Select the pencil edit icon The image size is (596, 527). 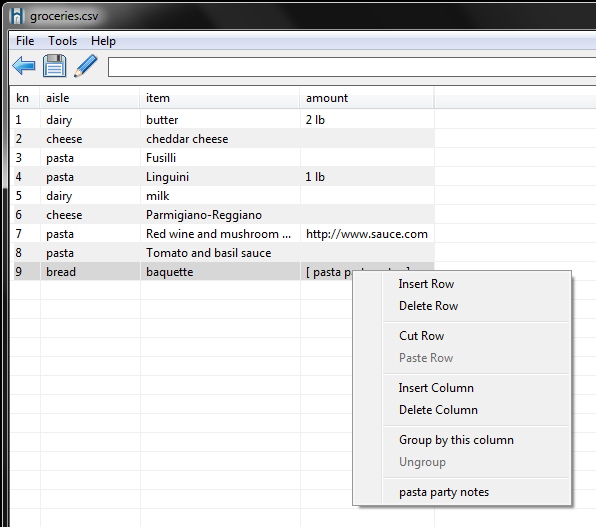(86, 66)
